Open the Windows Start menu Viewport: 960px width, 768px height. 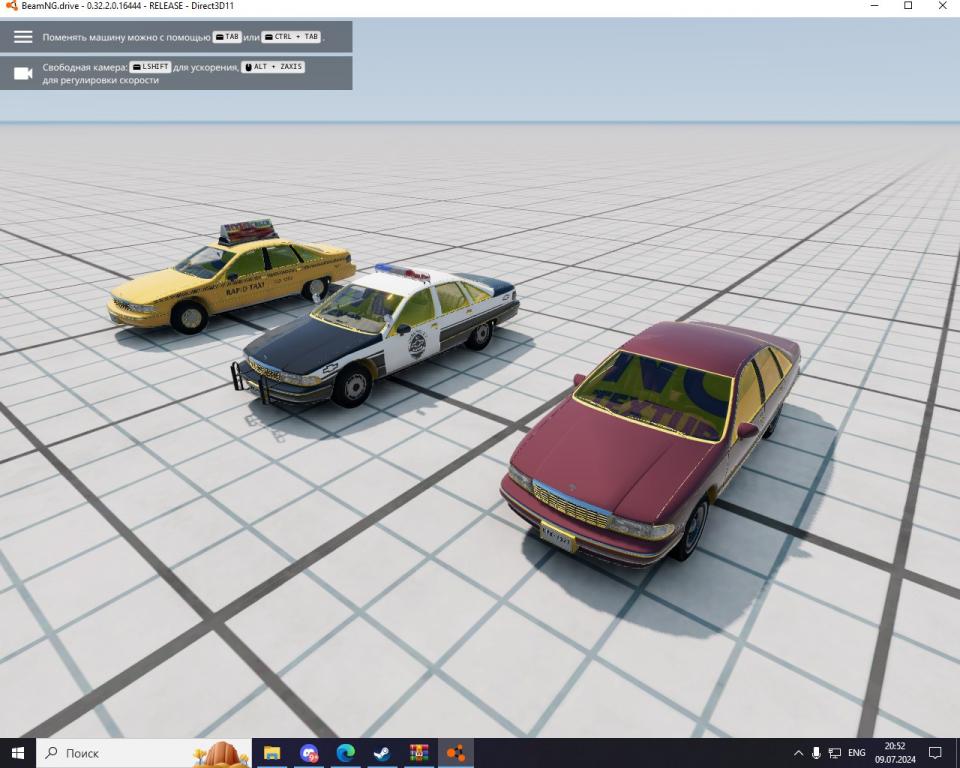17,753
